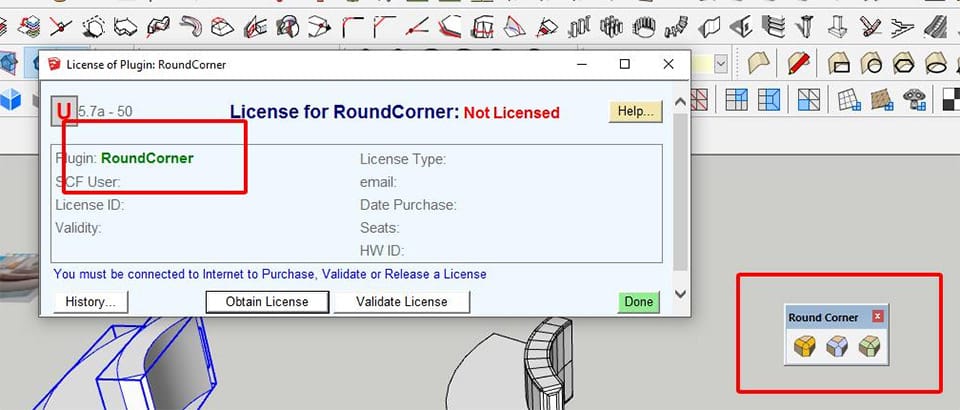Click the red U LibFredo icon
This screenshot has width=960, height=410.
click(64, 111)
